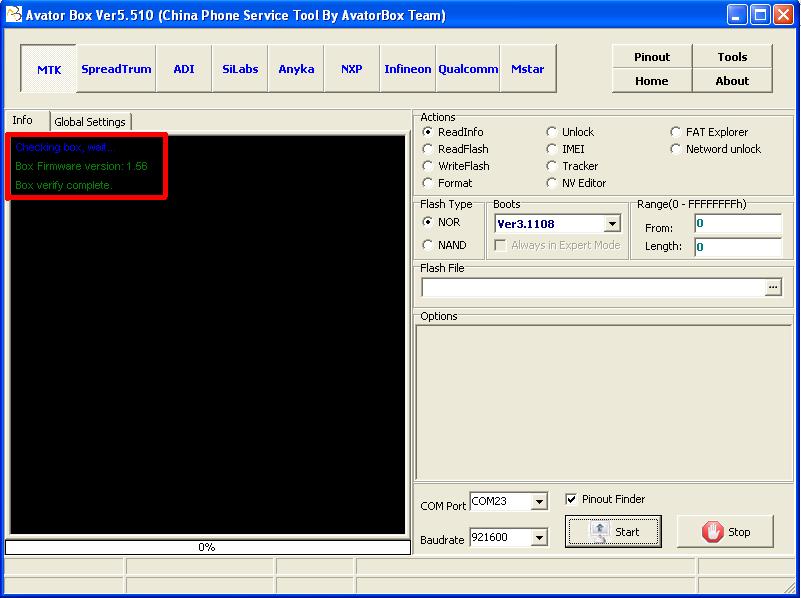
Task: Close the Avator Box window
Action: 783,15
